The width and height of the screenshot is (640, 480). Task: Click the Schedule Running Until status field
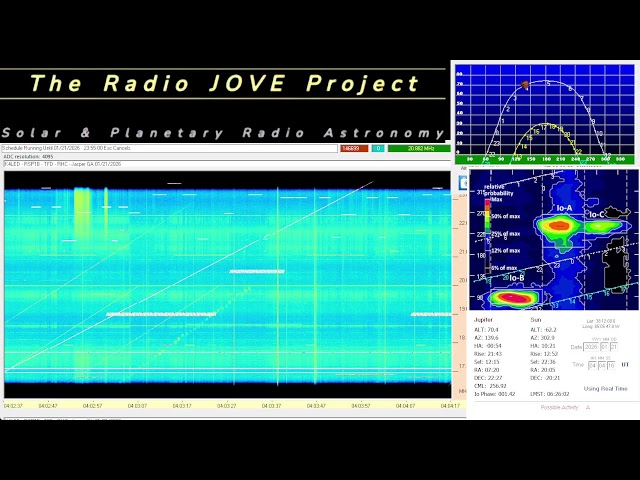pos(169,148)
